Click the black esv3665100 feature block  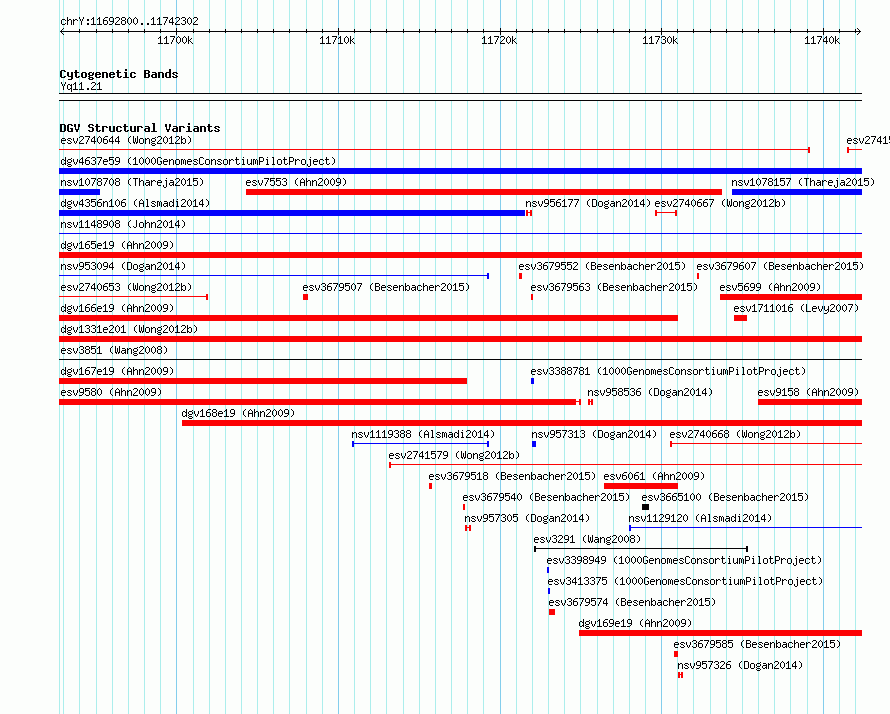[x=645, y=507]
